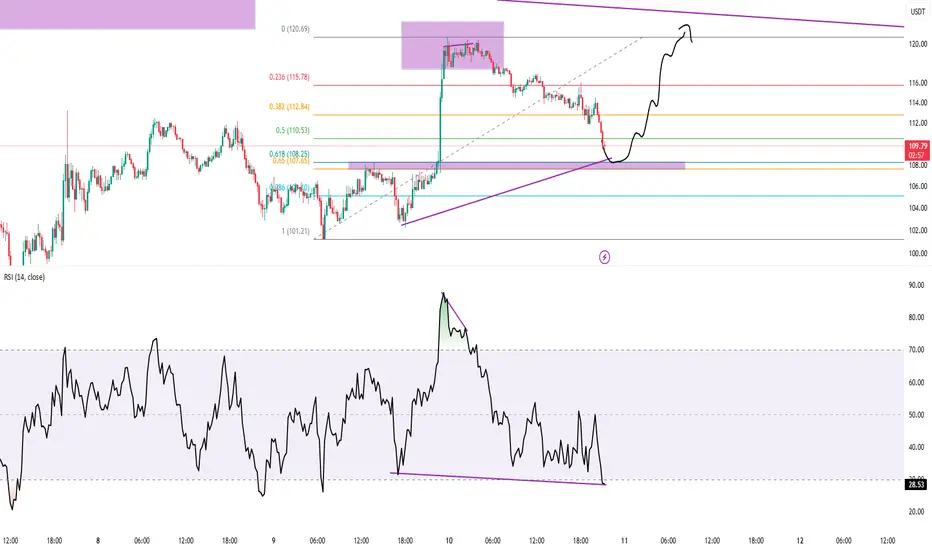Click 100.00 on the price axis
Screen dimensions: 932x550
point(918,253)
